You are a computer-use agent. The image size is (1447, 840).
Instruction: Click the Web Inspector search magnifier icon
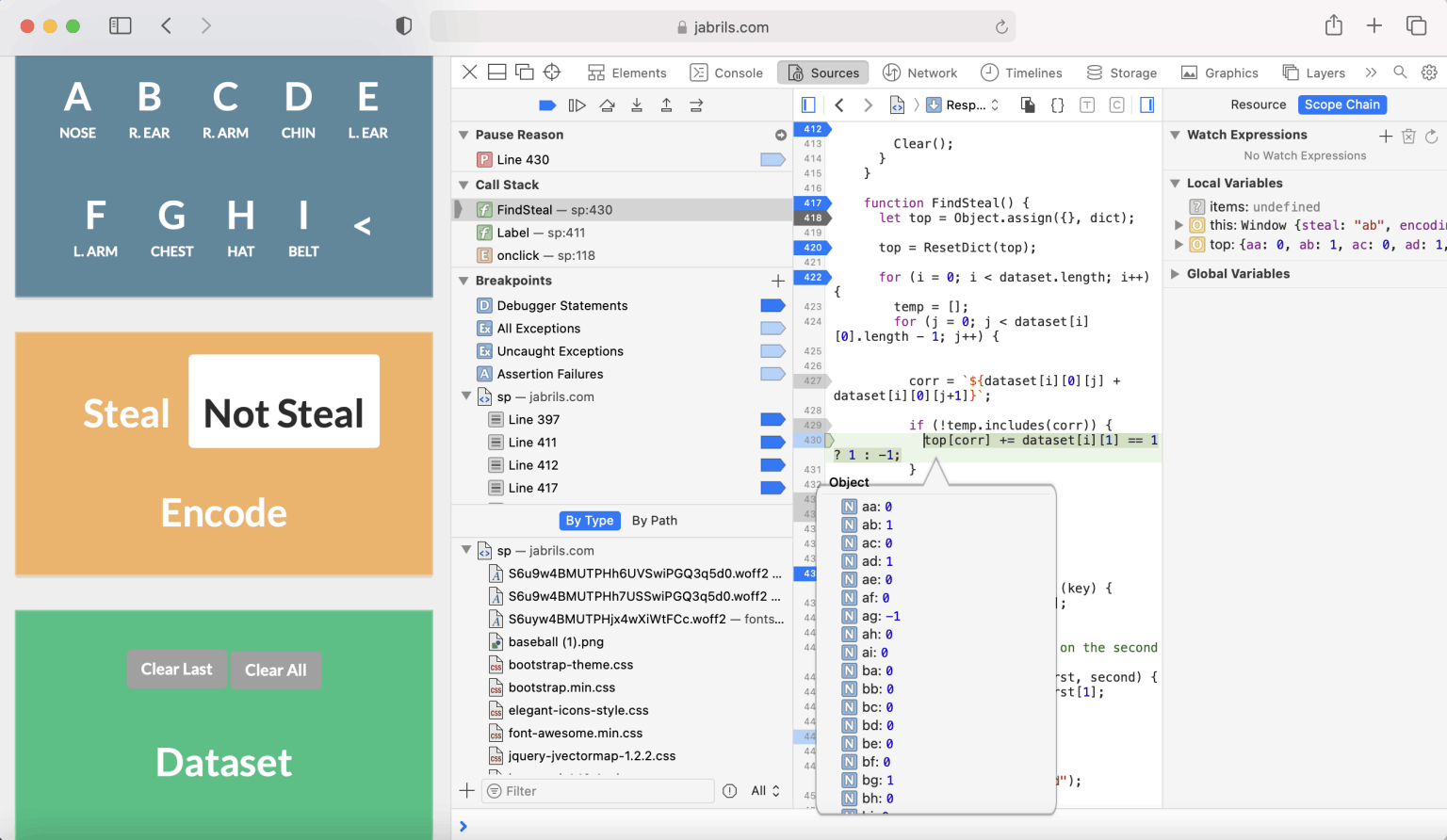(x=1400, y=73)
